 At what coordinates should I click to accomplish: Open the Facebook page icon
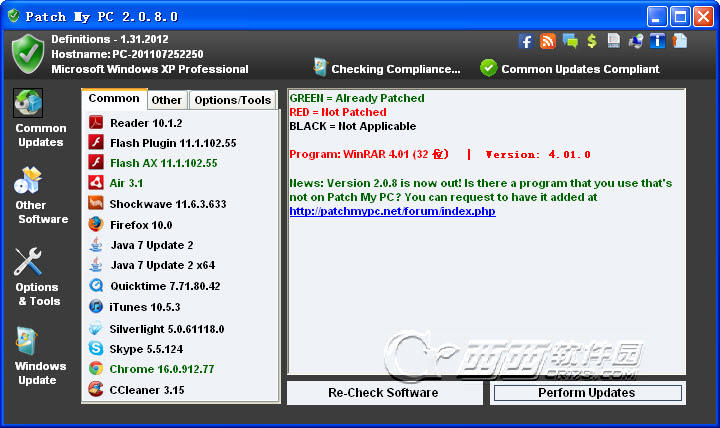[525, 41]
